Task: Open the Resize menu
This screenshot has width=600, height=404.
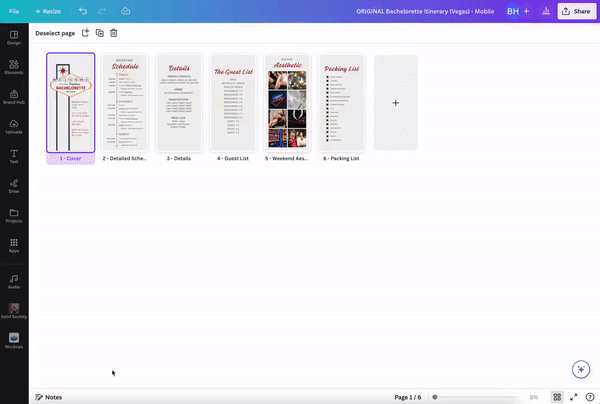Action: click(x=48, y=11)
